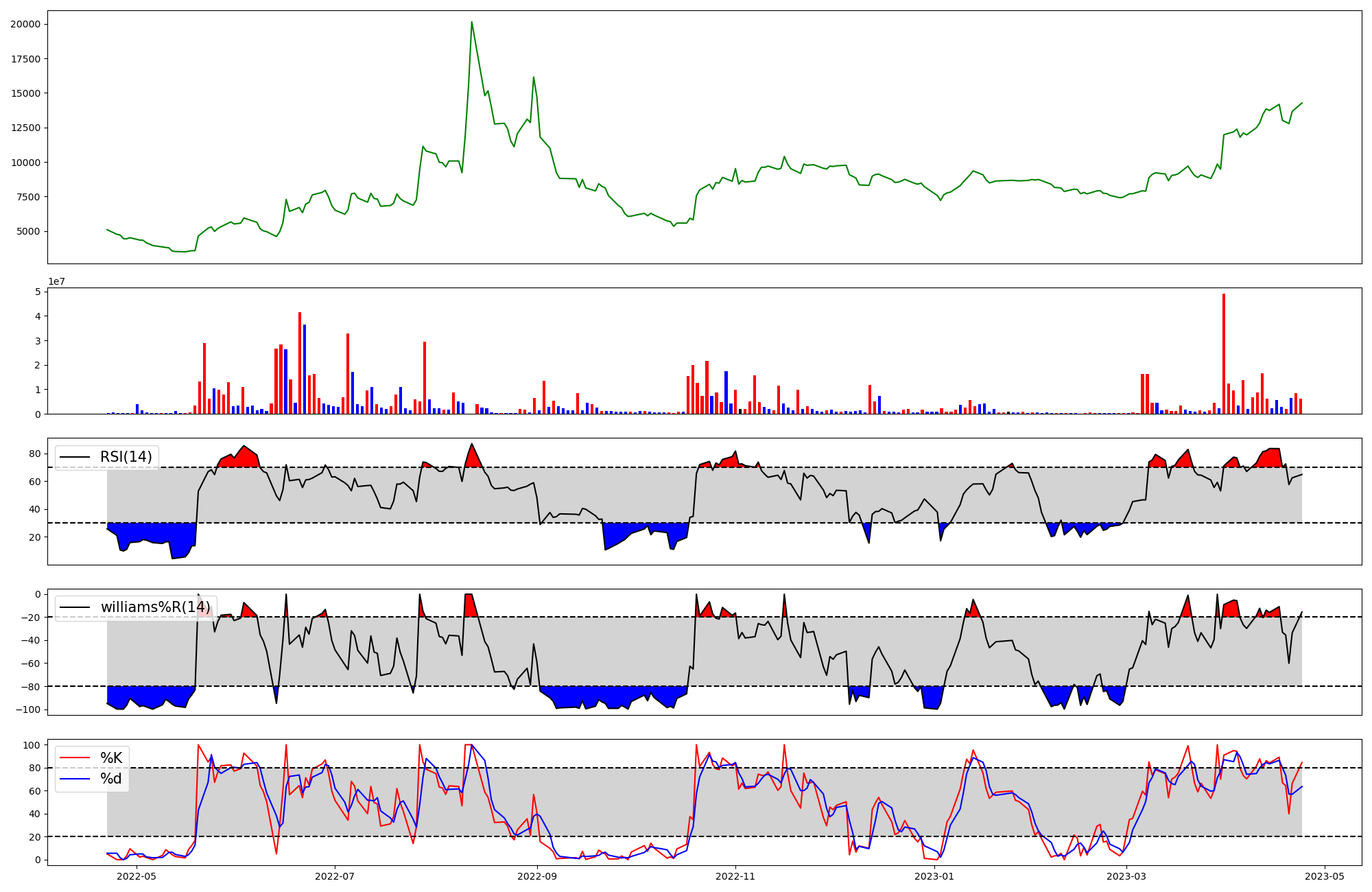Click the 5000 price axis label
1372x892 pixels.
click(x=28, y=231)
